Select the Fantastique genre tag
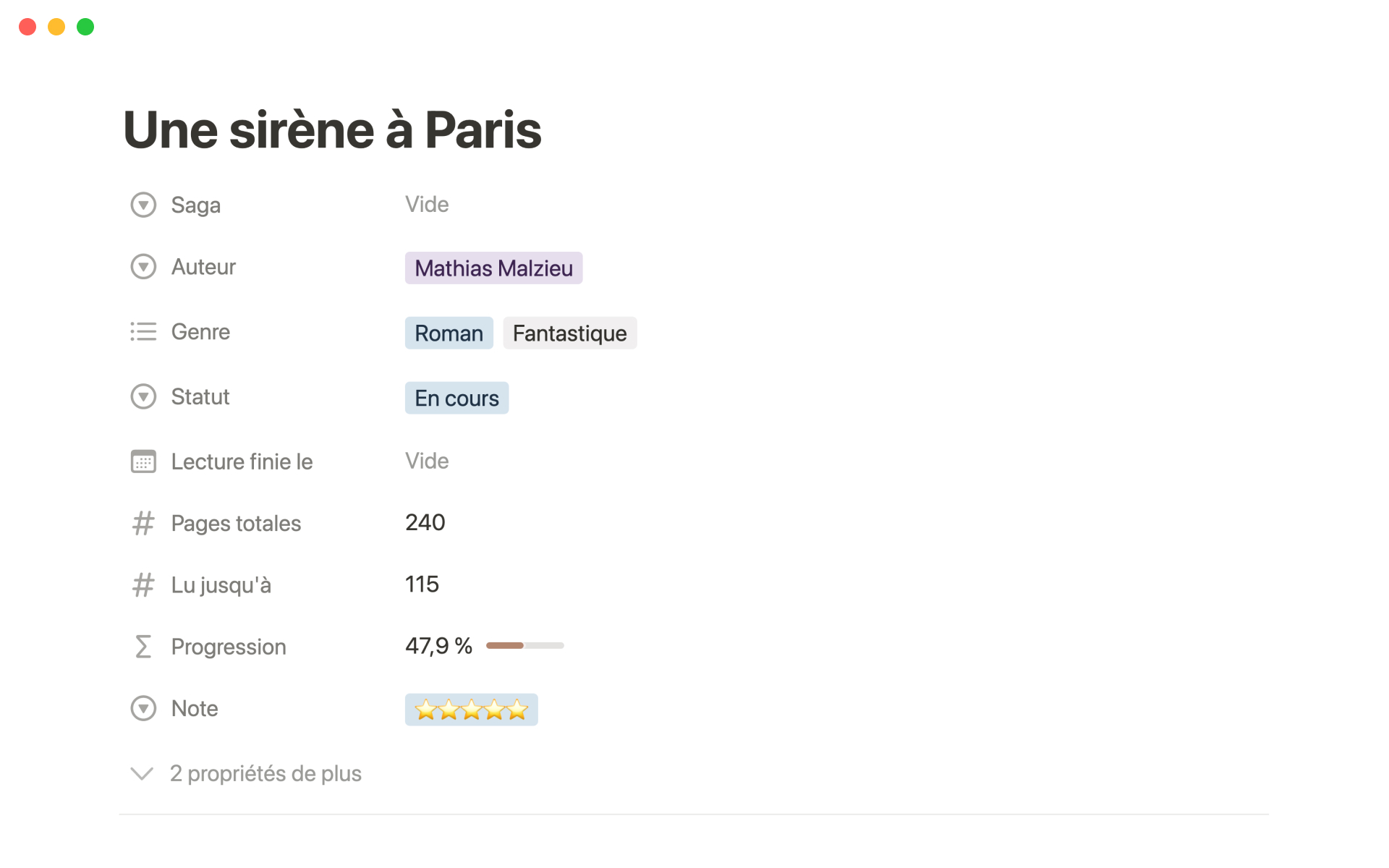The width and height of the screenshot is (1389, 868). [x=569, y=333]
